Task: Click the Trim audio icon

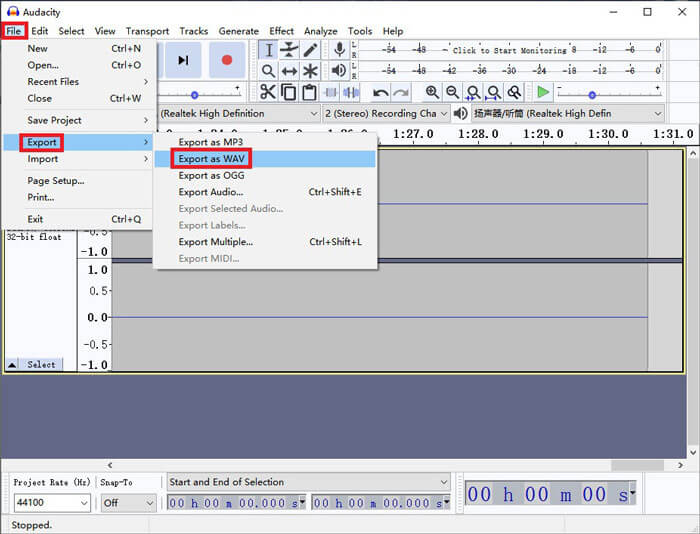Action: (330, 92)
